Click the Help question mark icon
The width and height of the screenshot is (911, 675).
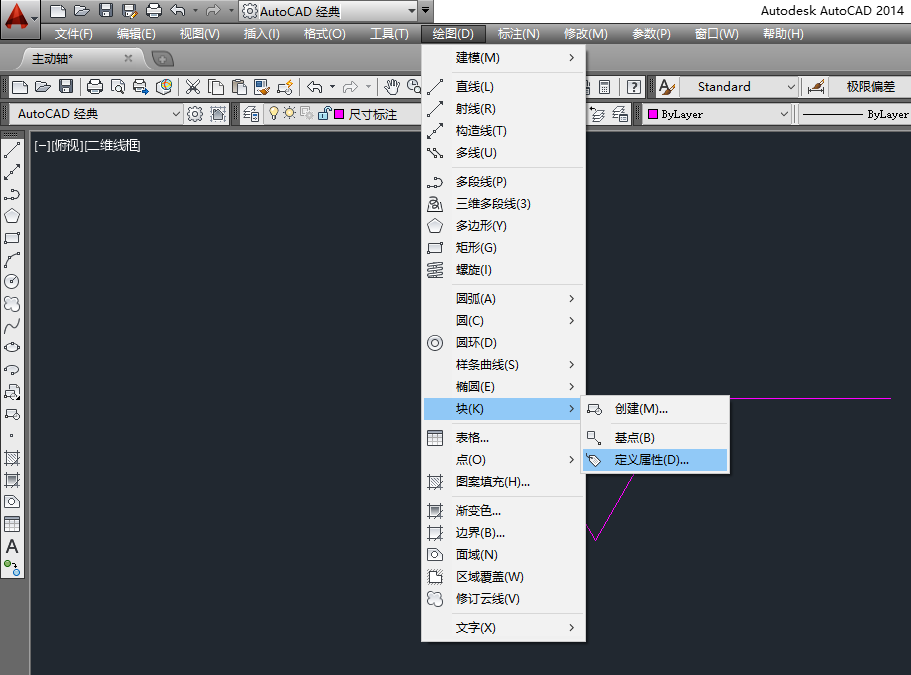[634, 87]
